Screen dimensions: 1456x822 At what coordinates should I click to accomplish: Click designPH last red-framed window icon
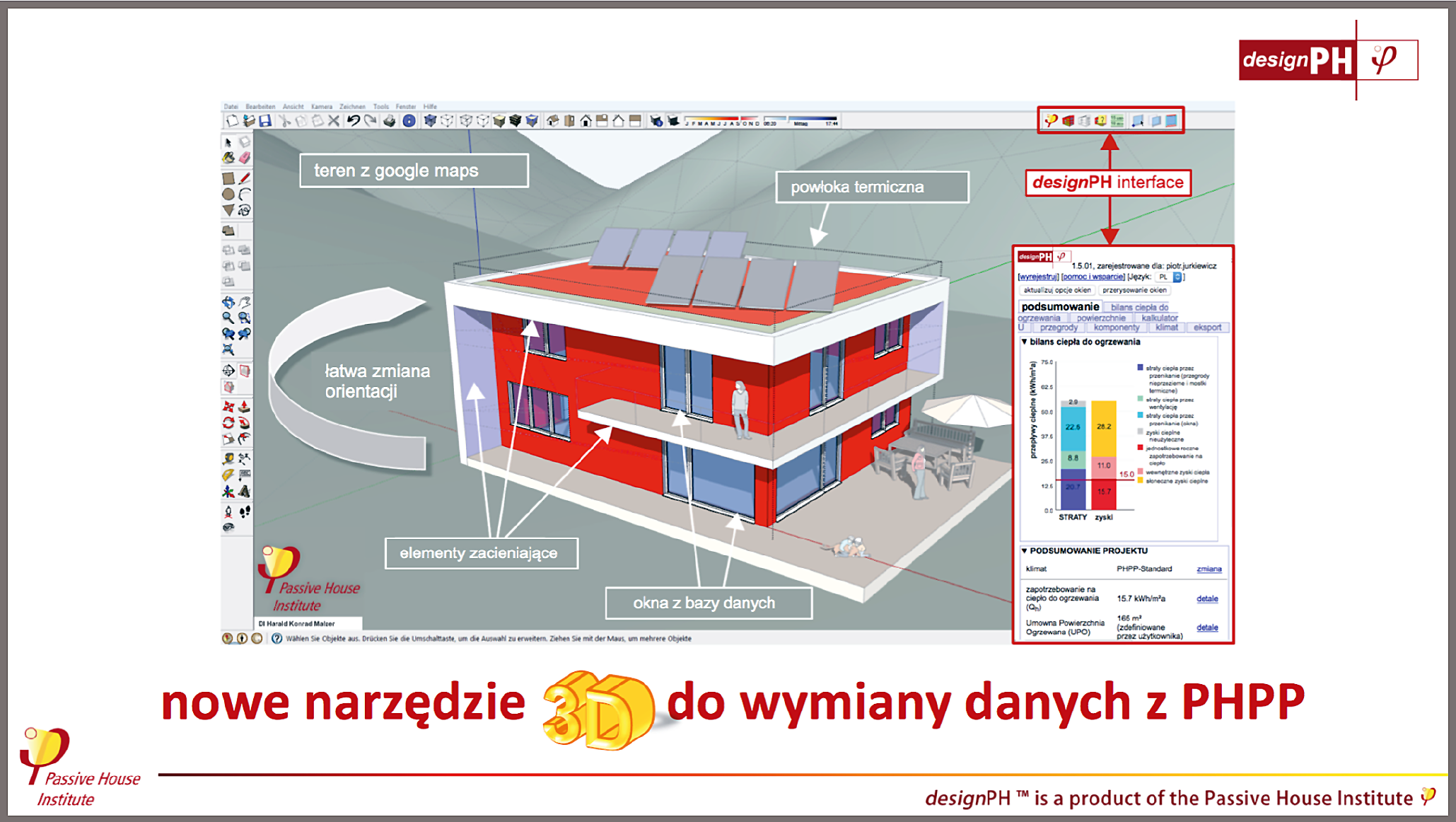click(x=1172, y=120)
